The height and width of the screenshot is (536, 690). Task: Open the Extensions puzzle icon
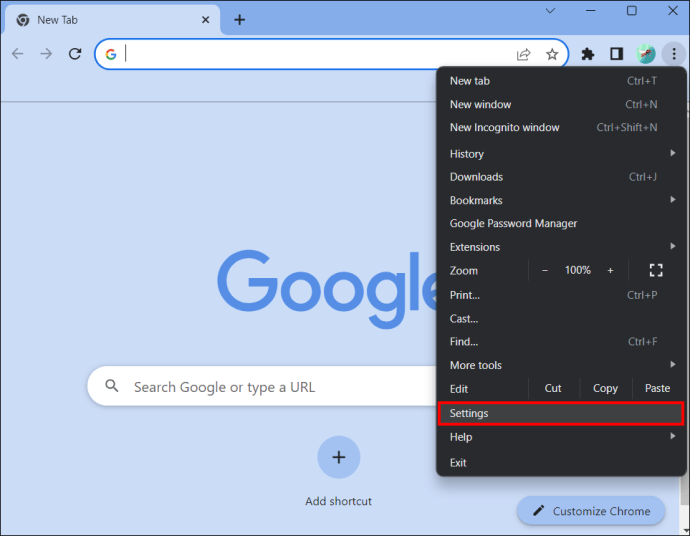pyautogui.click(x=587, y=54)
